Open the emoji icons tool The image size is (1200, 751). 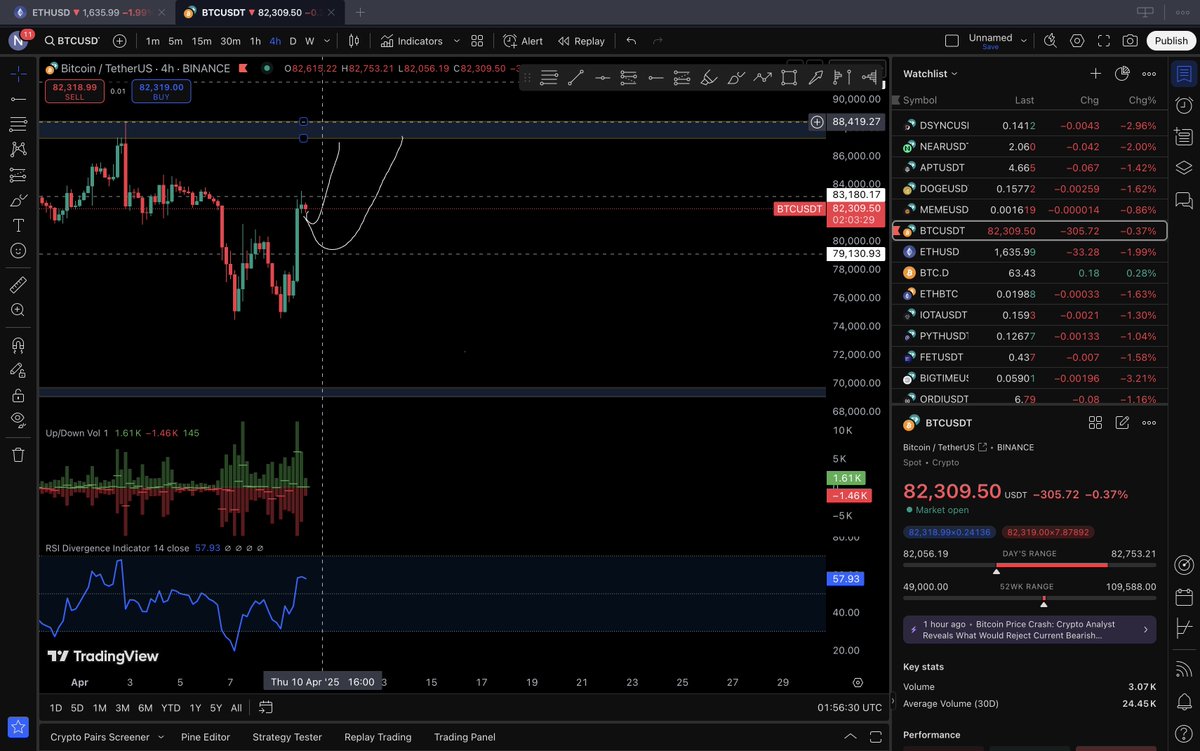tap(18, 251)
